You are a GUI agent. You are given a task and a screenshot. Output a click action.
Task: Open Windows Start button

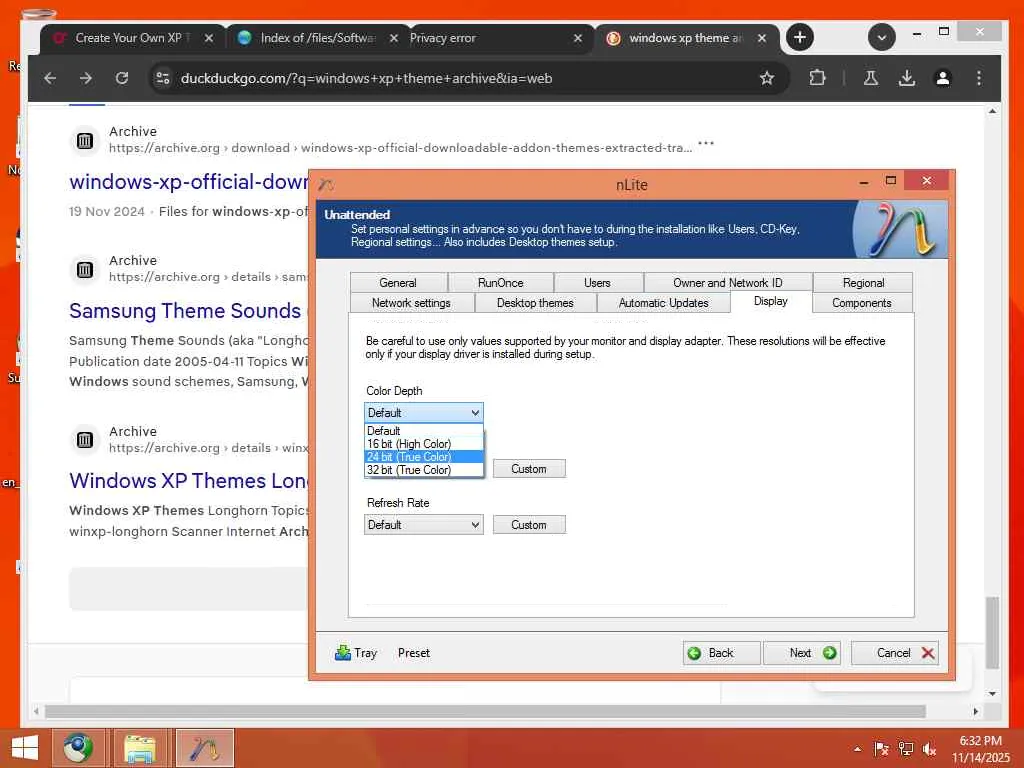click(24, 748)
